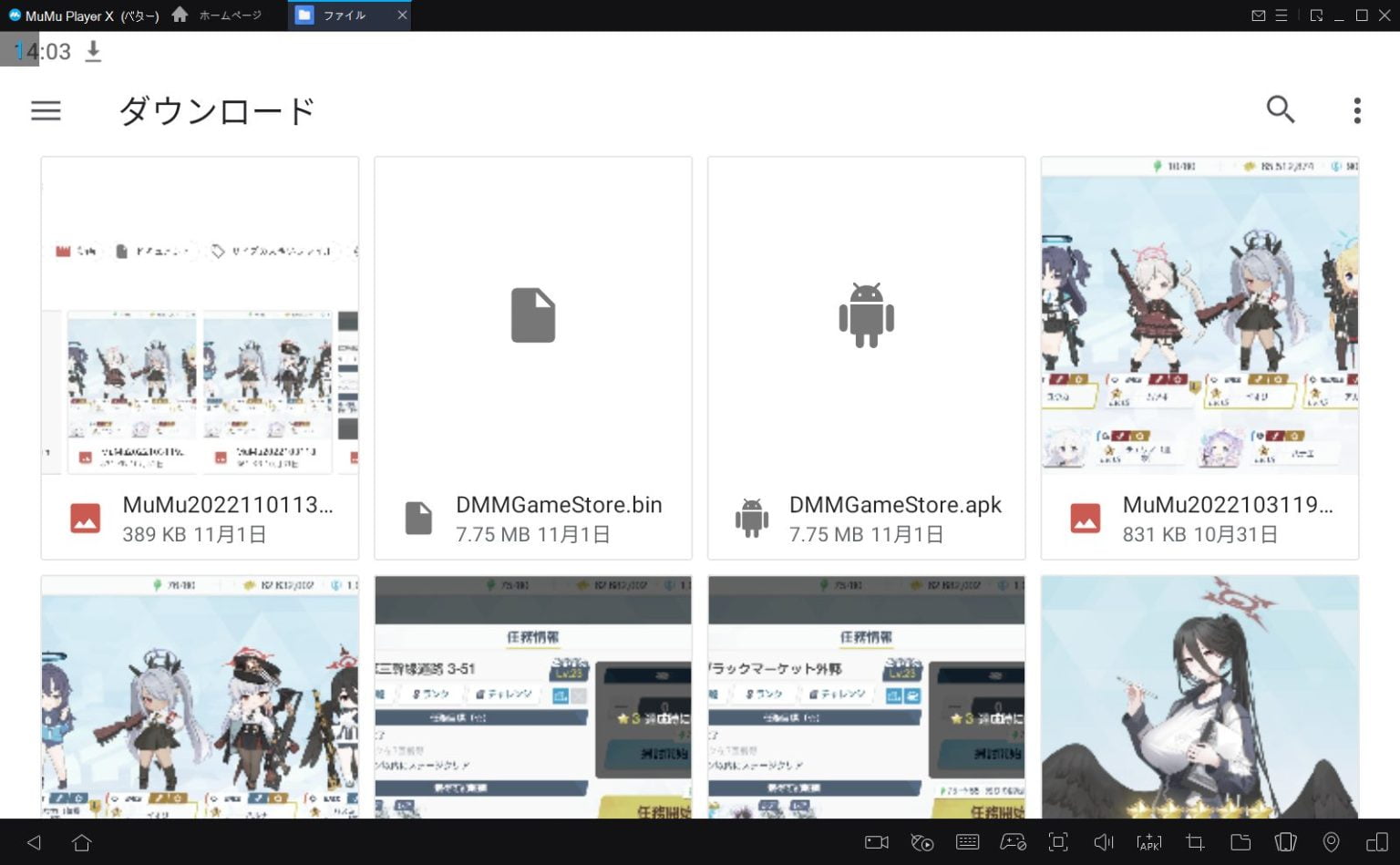Viewport: 1400px width, 865px height.
Task: Open the three-dot overflow menu
Action: point(1356,109)
